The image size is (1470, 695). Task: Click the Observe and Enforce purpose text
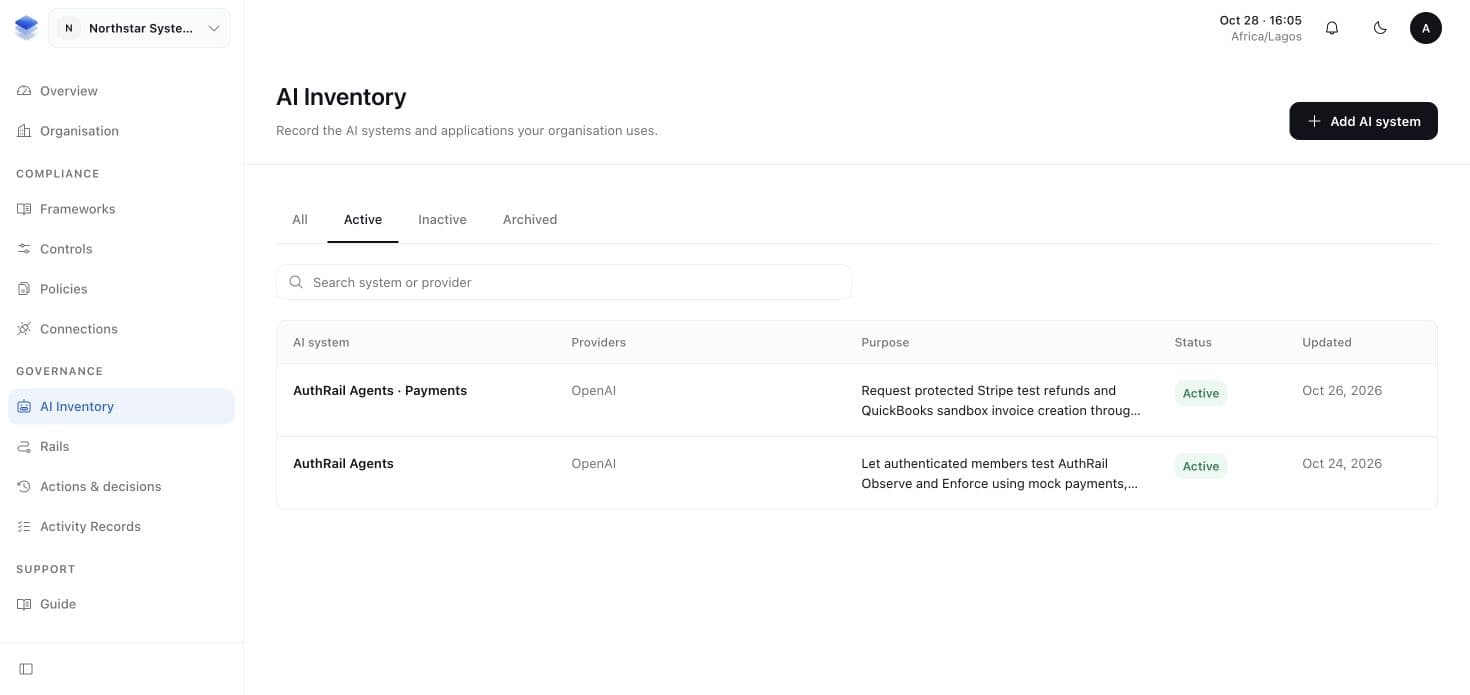click(1000, 473)
